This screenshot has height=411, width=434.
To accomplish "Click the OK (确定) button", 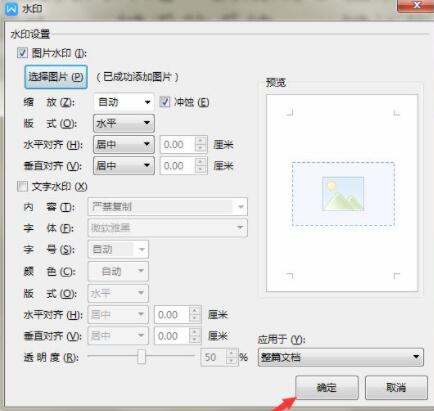I will [x=327, y=388].
